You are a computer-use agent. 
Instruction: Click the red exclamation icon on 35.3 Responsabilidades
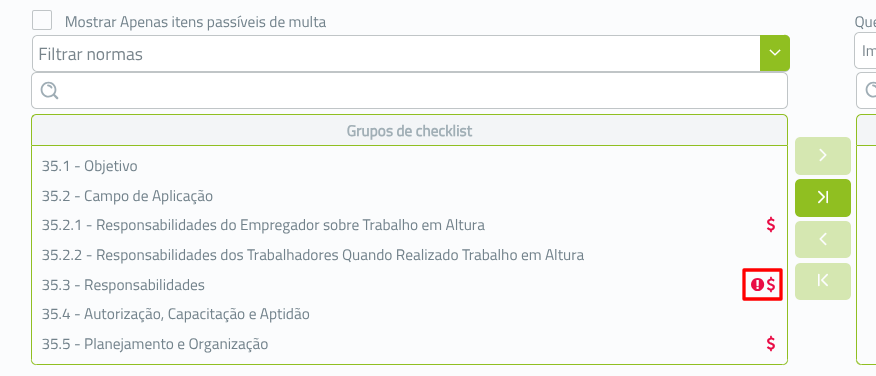coord(757,285)
